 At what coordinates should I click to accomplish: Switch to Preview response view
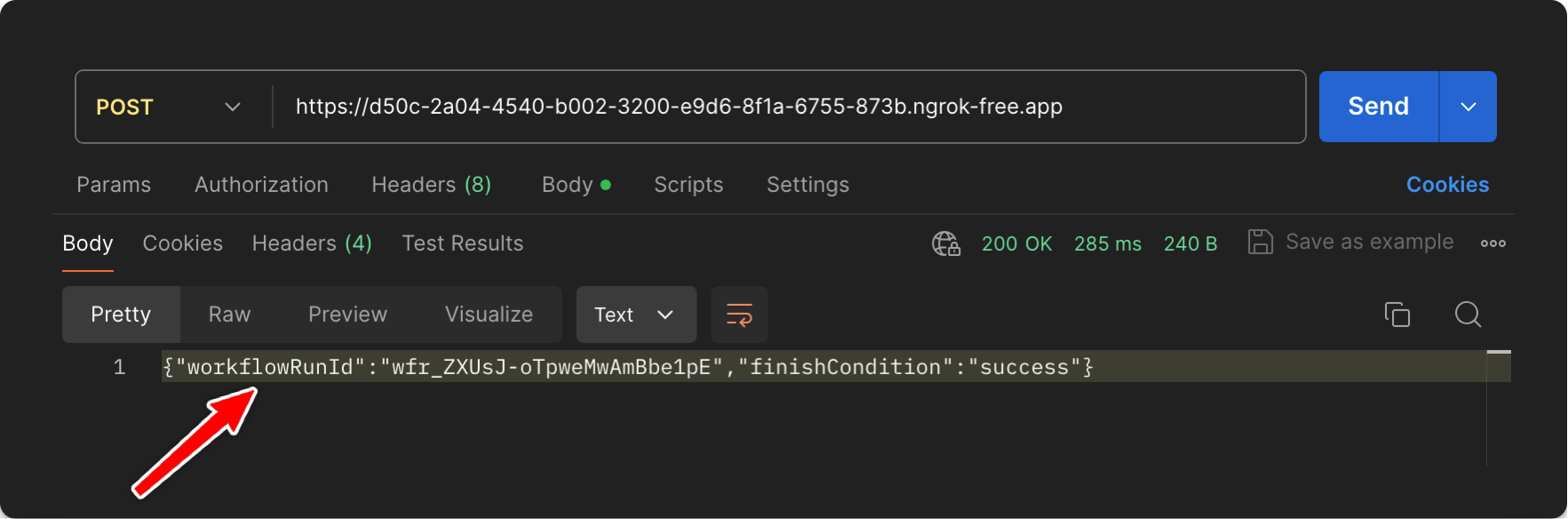[347, 315]
